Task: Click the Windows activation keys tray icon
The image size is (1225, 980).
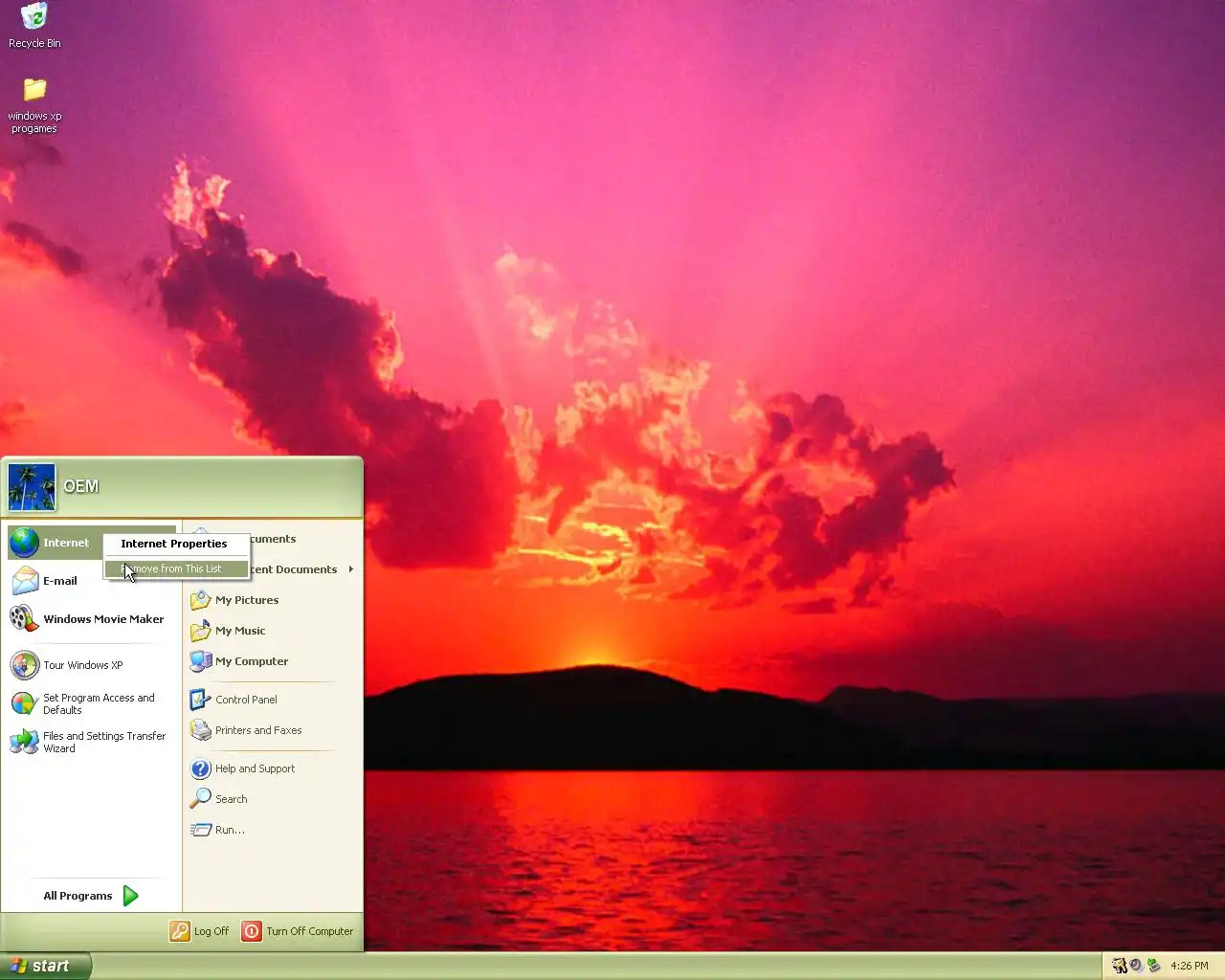Action: [1119, 966]
